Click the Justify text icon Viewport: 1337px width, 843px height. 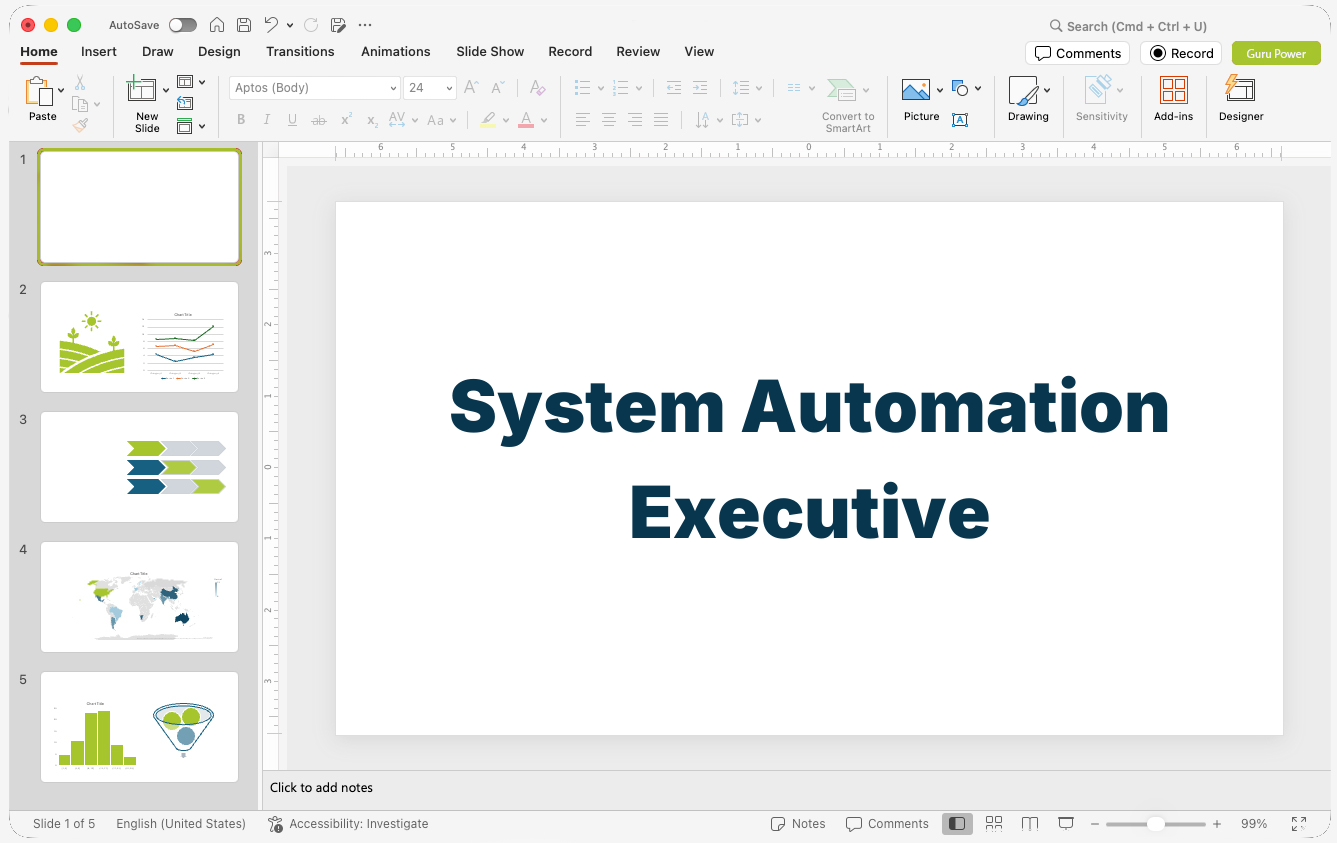point(661,120)
